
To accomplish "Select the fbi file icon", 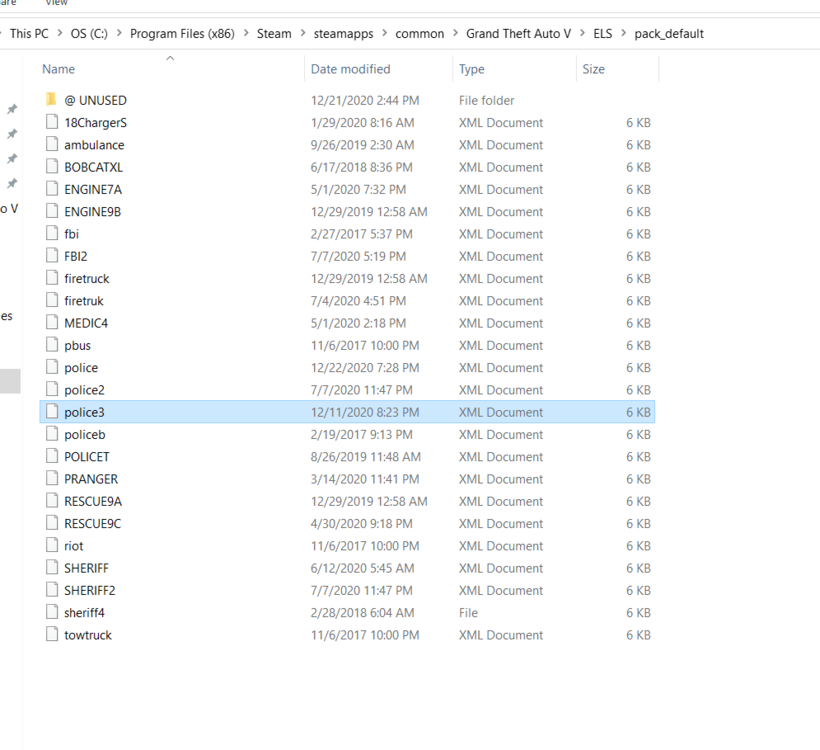I will pyautogui.click(x=51, y=233).
